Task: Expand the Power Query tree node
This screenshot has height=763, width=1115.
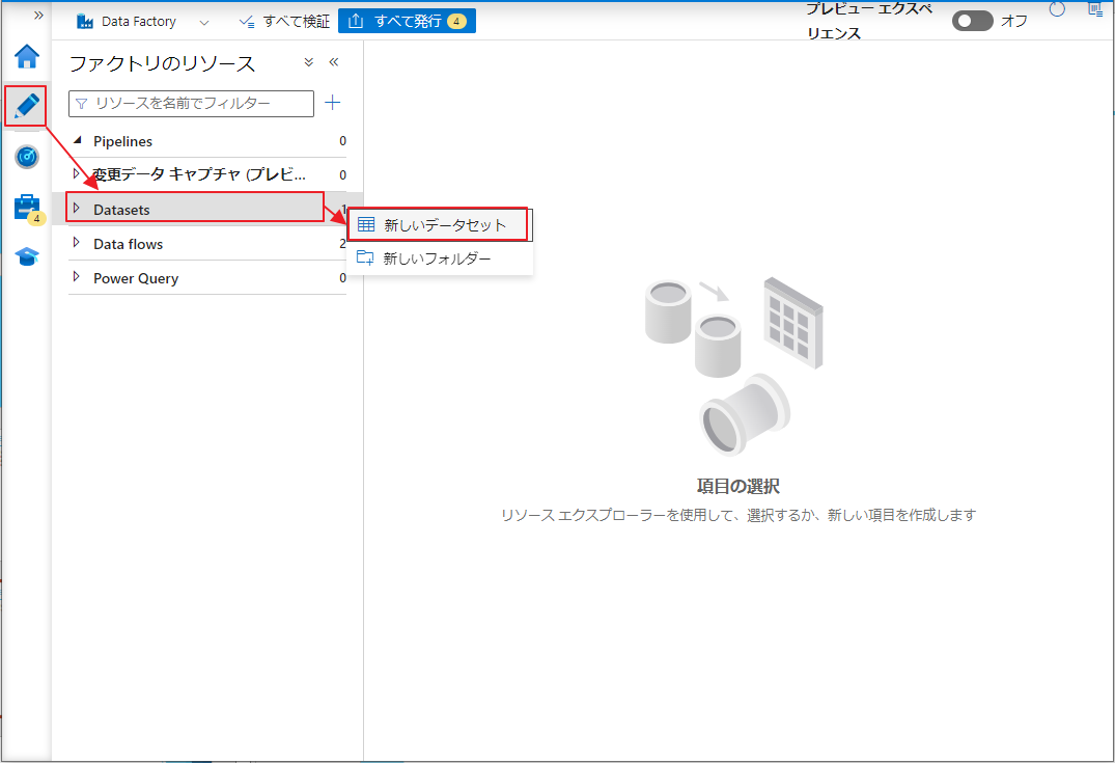Action: coord(77,277)
